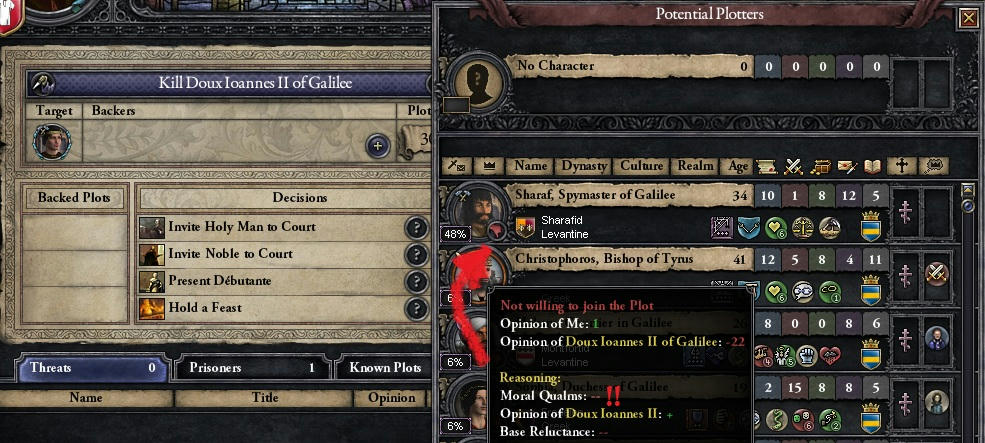Sort plotters by Age column
Screen dimensions: 985x443
[737, 166]
